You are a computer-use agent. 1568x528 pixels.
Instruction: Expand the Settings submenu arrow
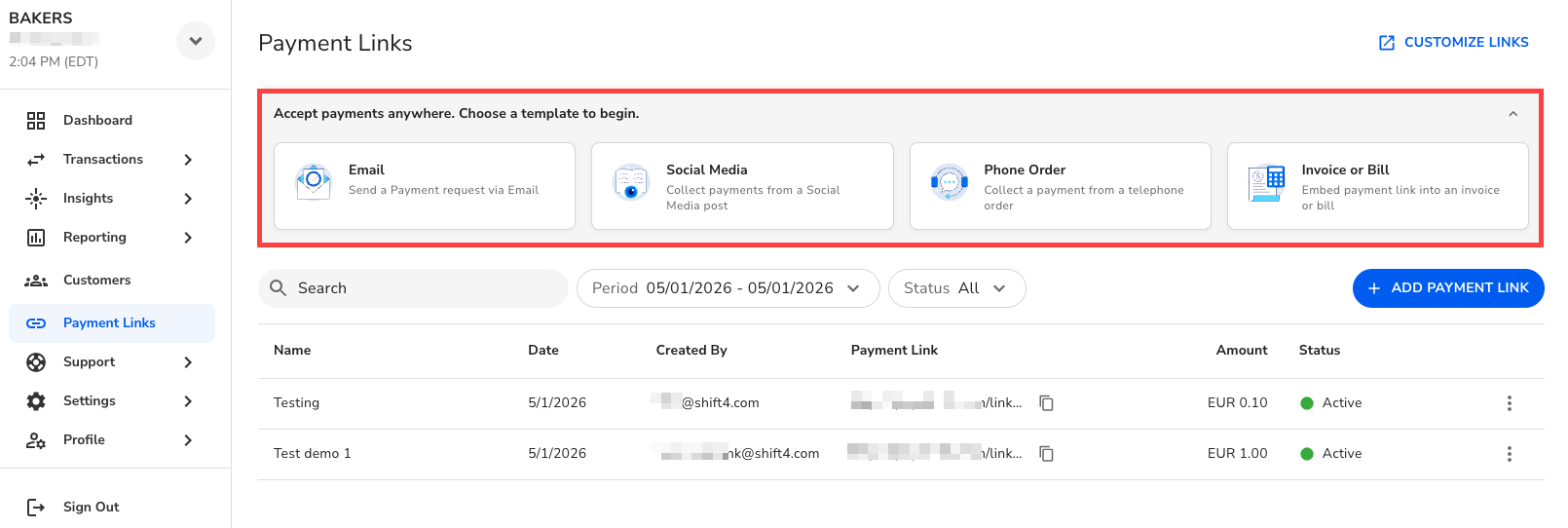point(188,401)
